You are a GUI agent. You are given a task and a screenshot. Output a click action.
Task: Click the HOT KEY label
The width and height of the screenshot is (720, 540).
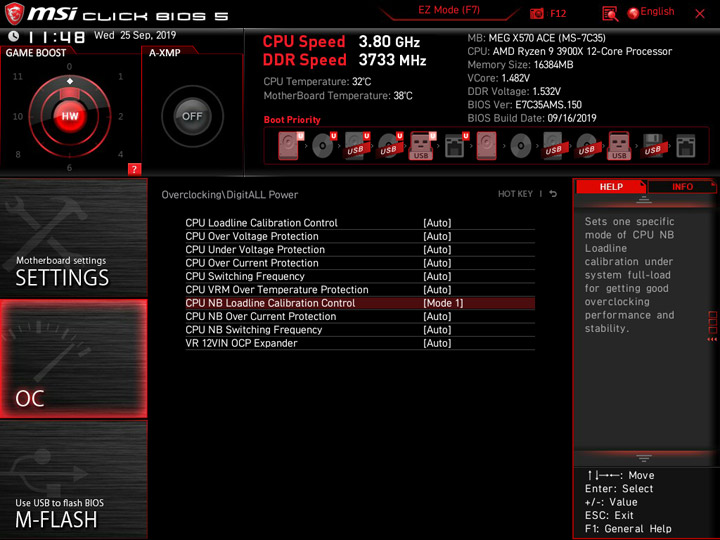coord(515,194)
